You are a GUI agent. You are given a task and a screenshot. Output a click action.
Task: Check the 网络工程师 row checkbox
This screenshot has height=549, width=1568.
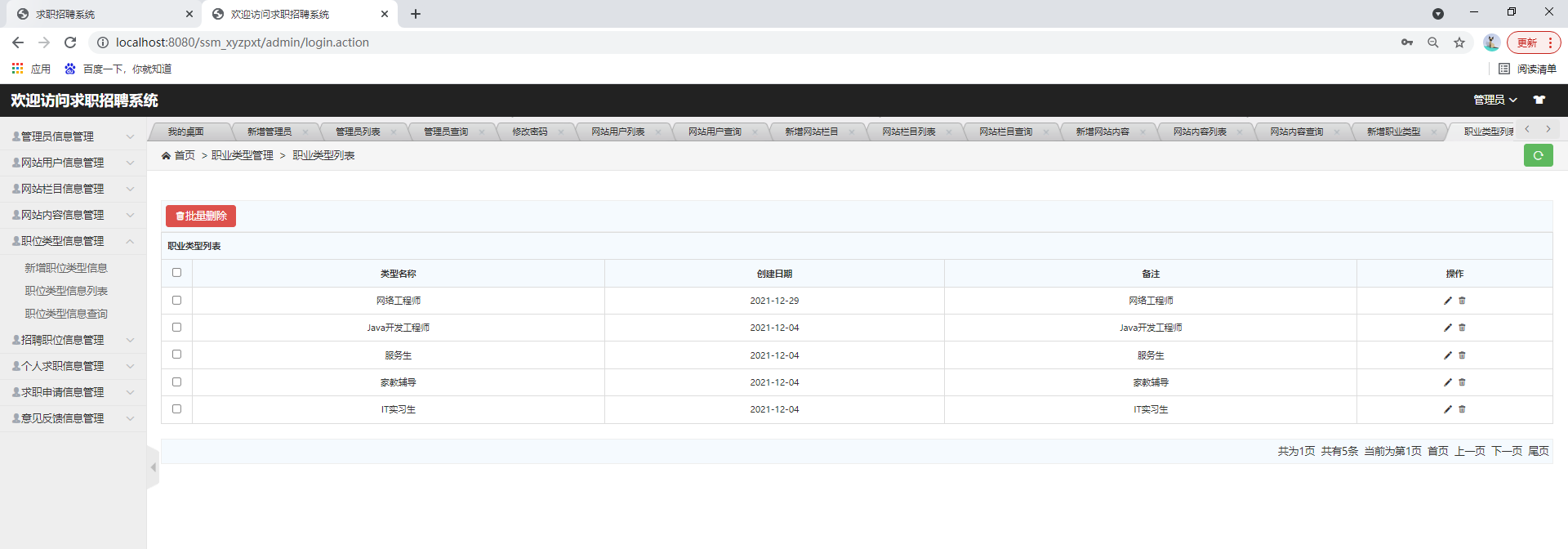pos(176,301)
